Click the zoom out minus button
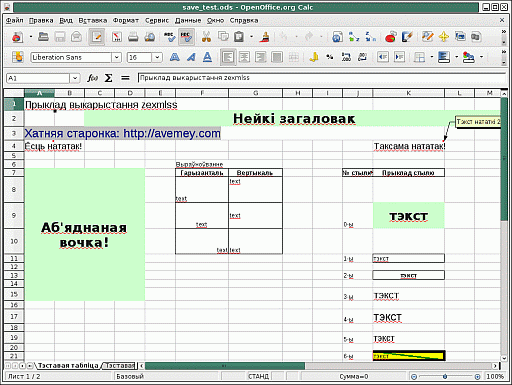Viewport: 512px width, 385px height. click(414, 376)
